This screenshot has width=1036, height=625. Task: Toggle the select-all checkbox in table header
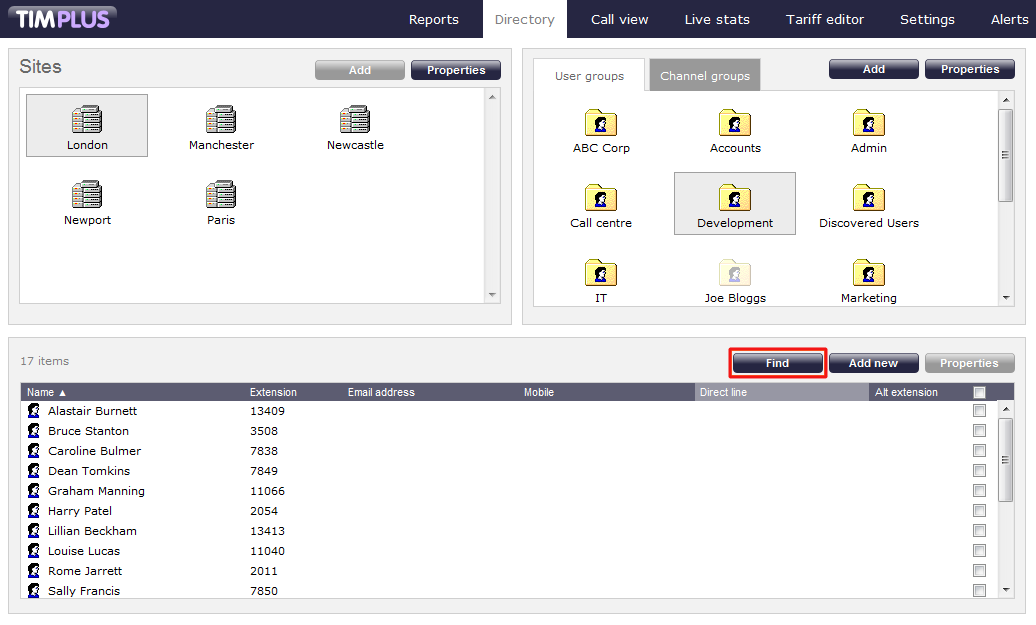(979, 392)
